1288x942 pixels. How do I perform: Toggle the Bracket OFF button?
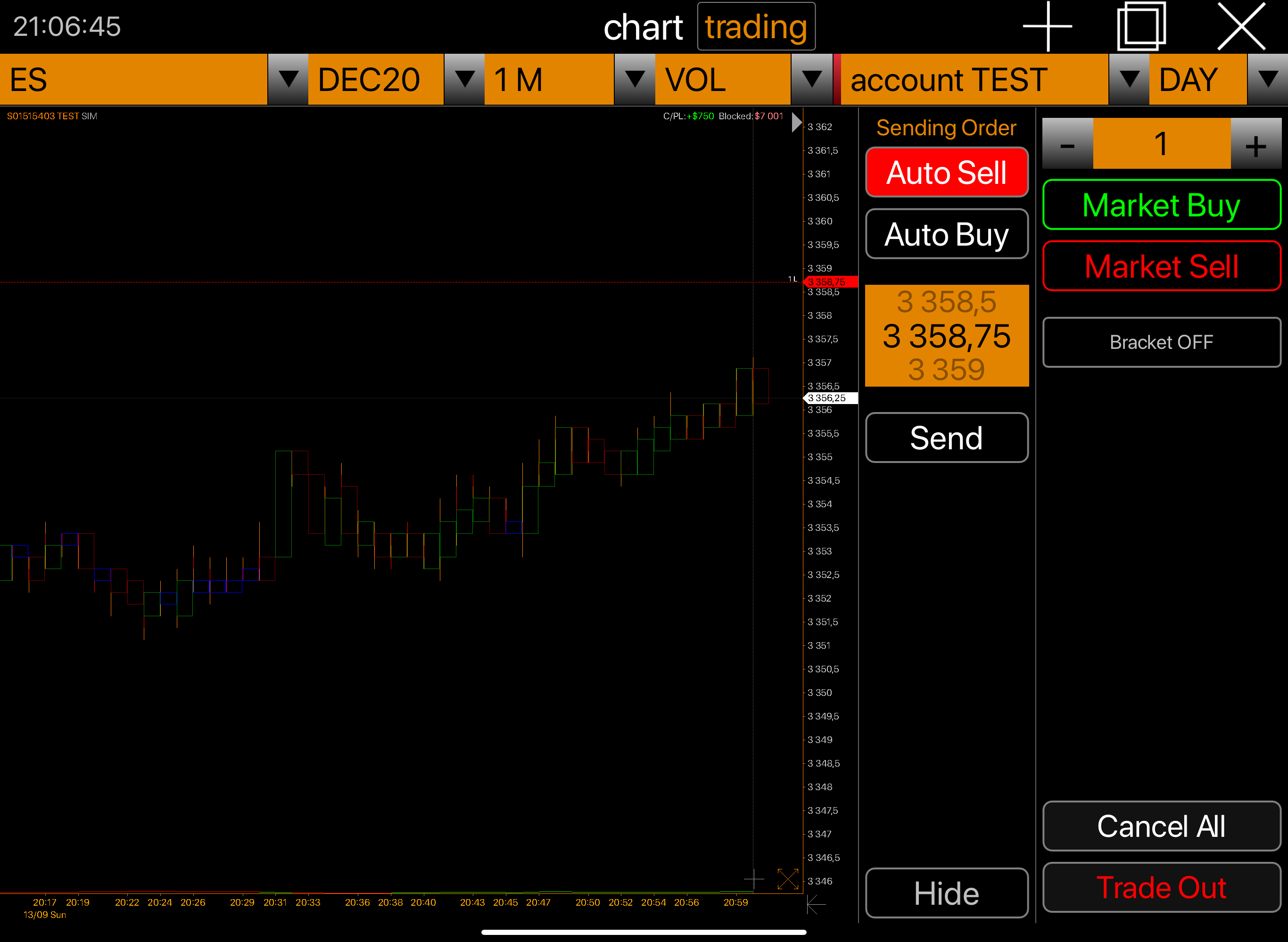[1162, 342]
